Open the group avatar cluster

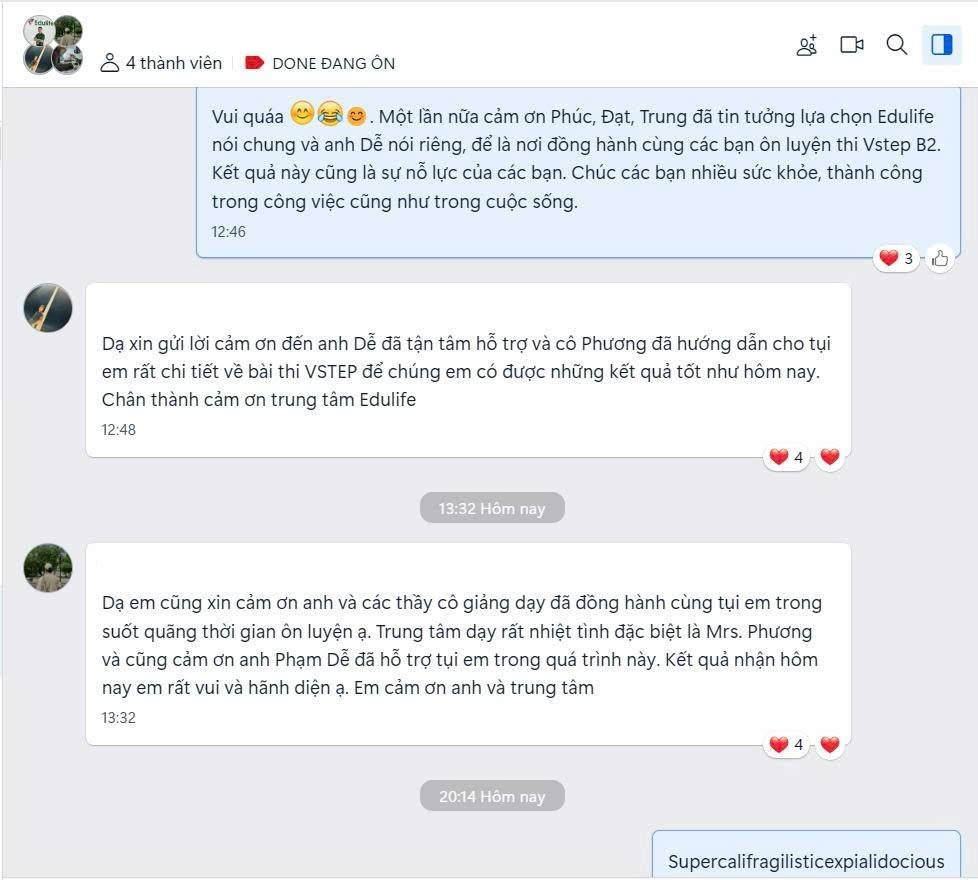(52, 45)
